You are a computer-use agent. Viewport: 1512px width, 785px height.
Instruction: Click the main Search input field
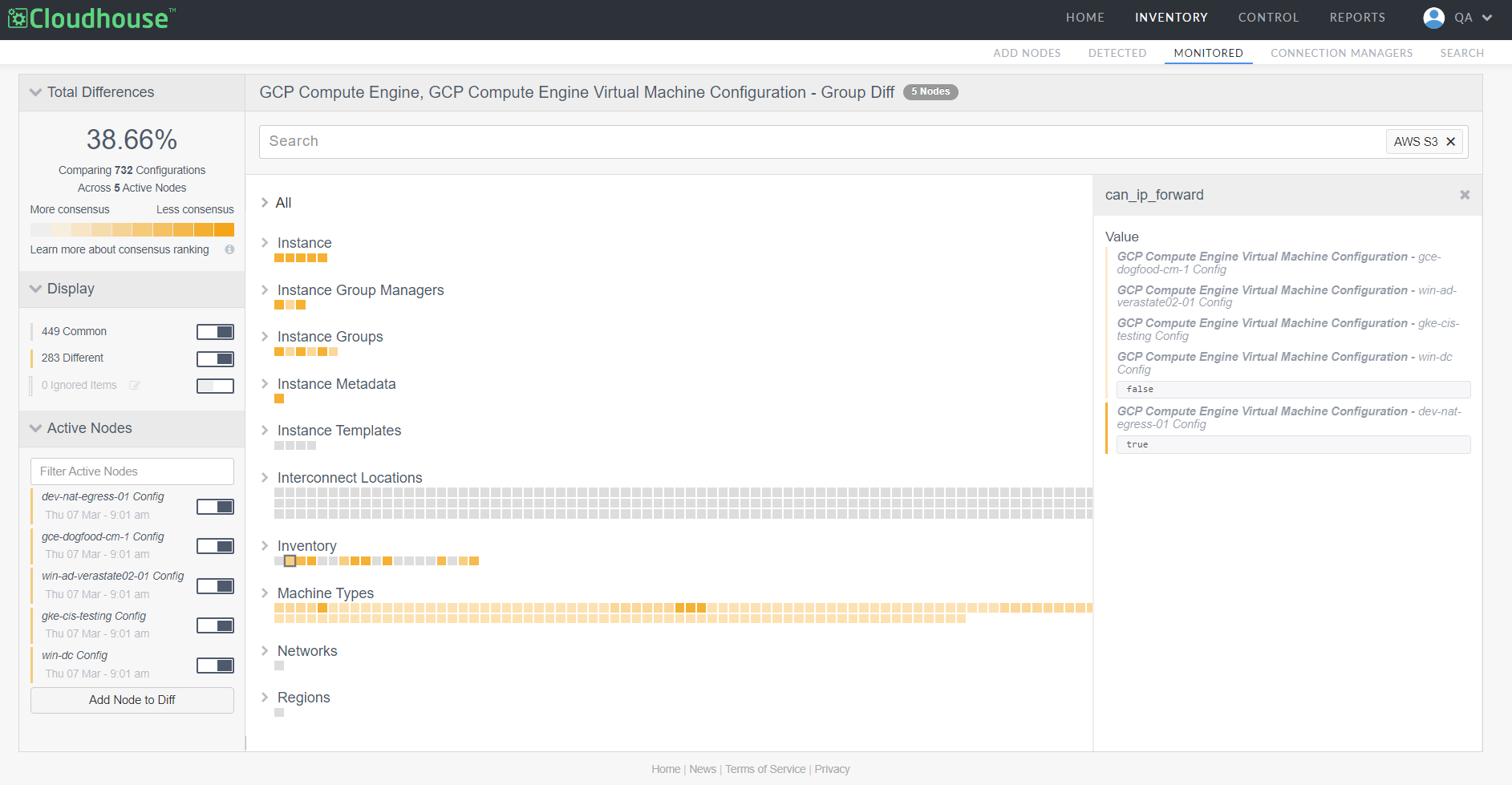tap(823, 142)
